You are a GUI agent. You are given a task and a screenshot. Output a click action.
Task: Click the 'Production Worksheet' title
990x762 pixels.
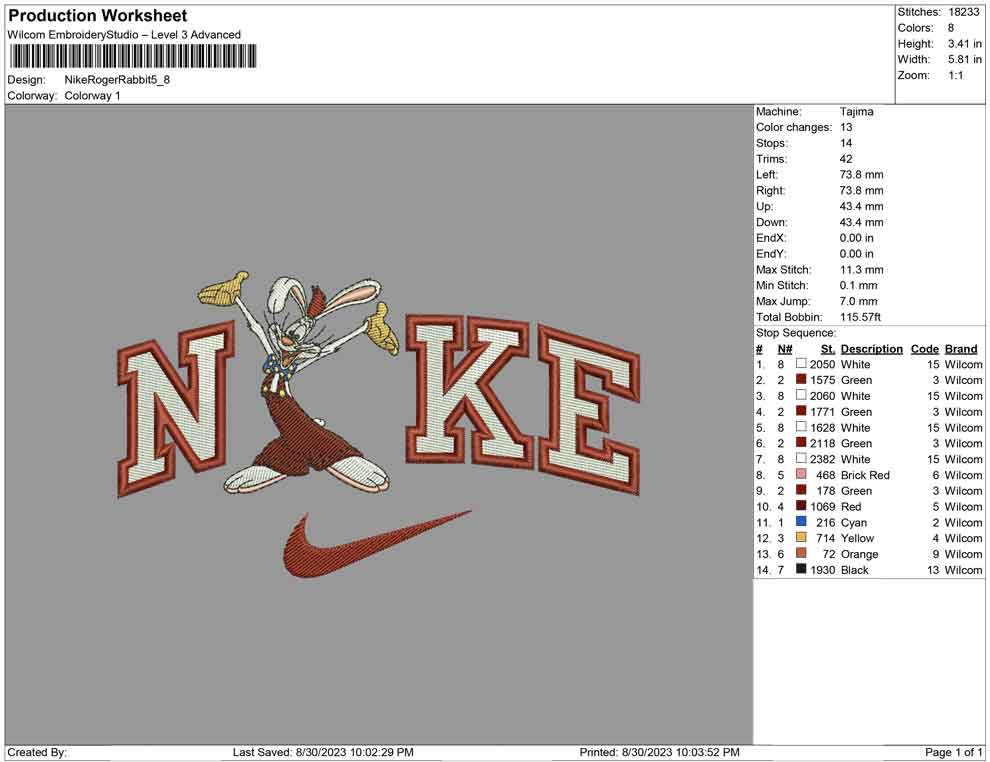point(98,15)
